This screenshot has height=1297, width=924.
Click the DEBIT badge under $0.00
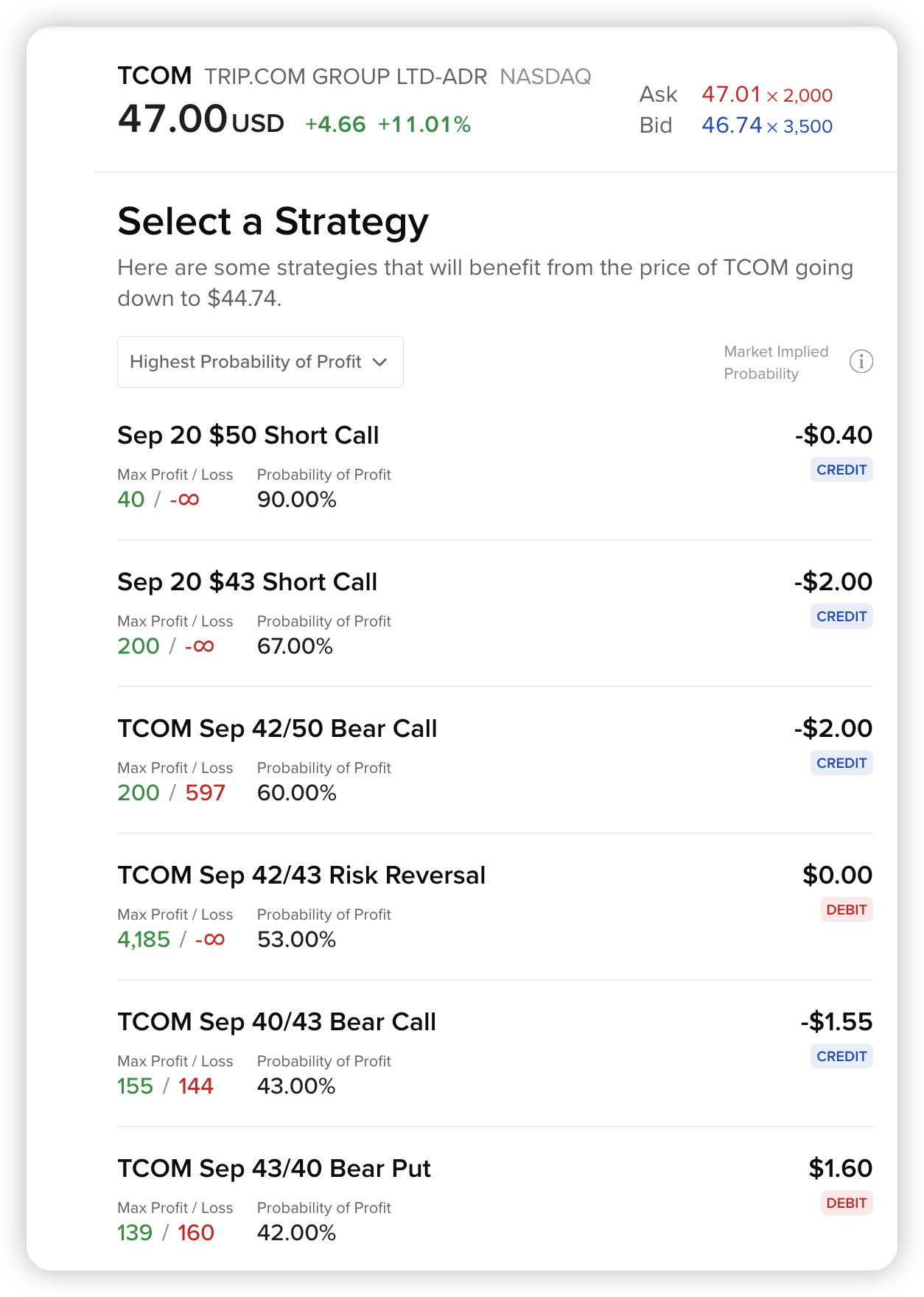(847, 909)
